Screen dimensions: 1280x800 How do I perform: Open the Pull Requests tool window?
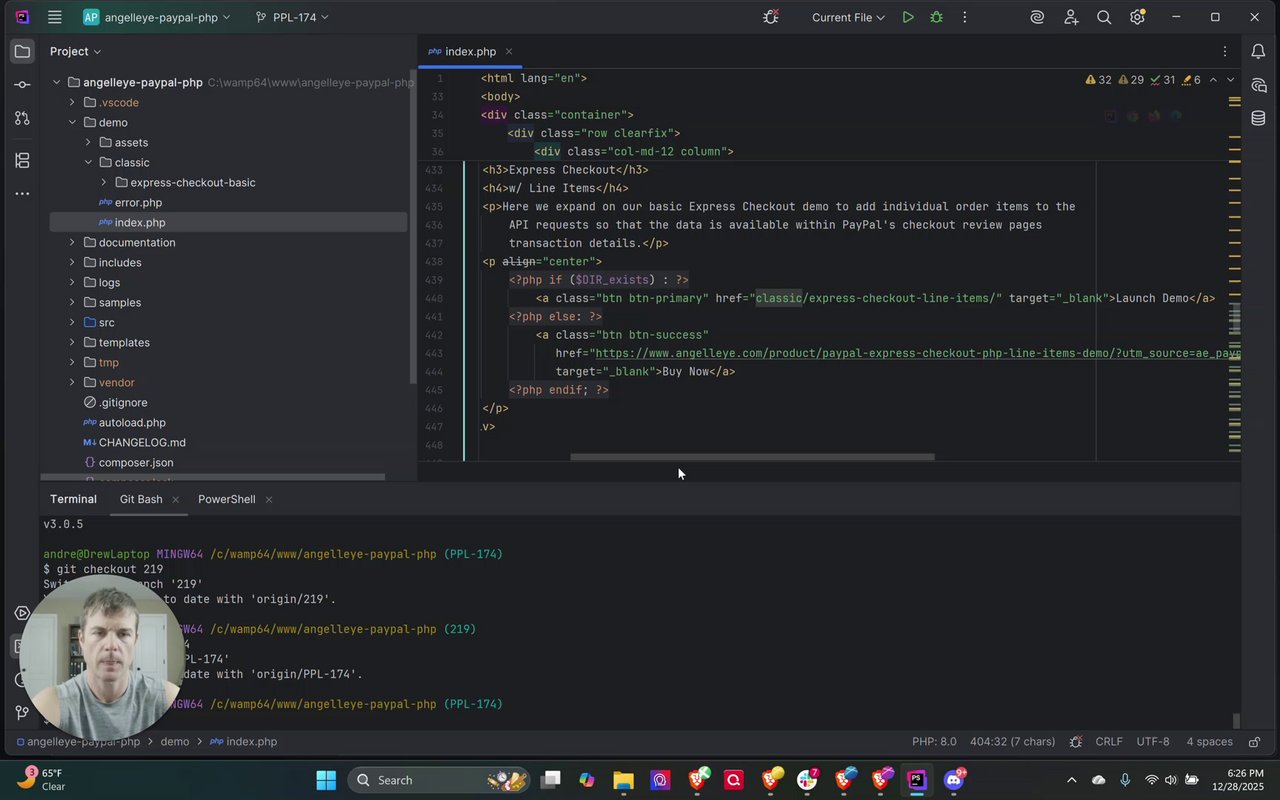coord(22,118)
